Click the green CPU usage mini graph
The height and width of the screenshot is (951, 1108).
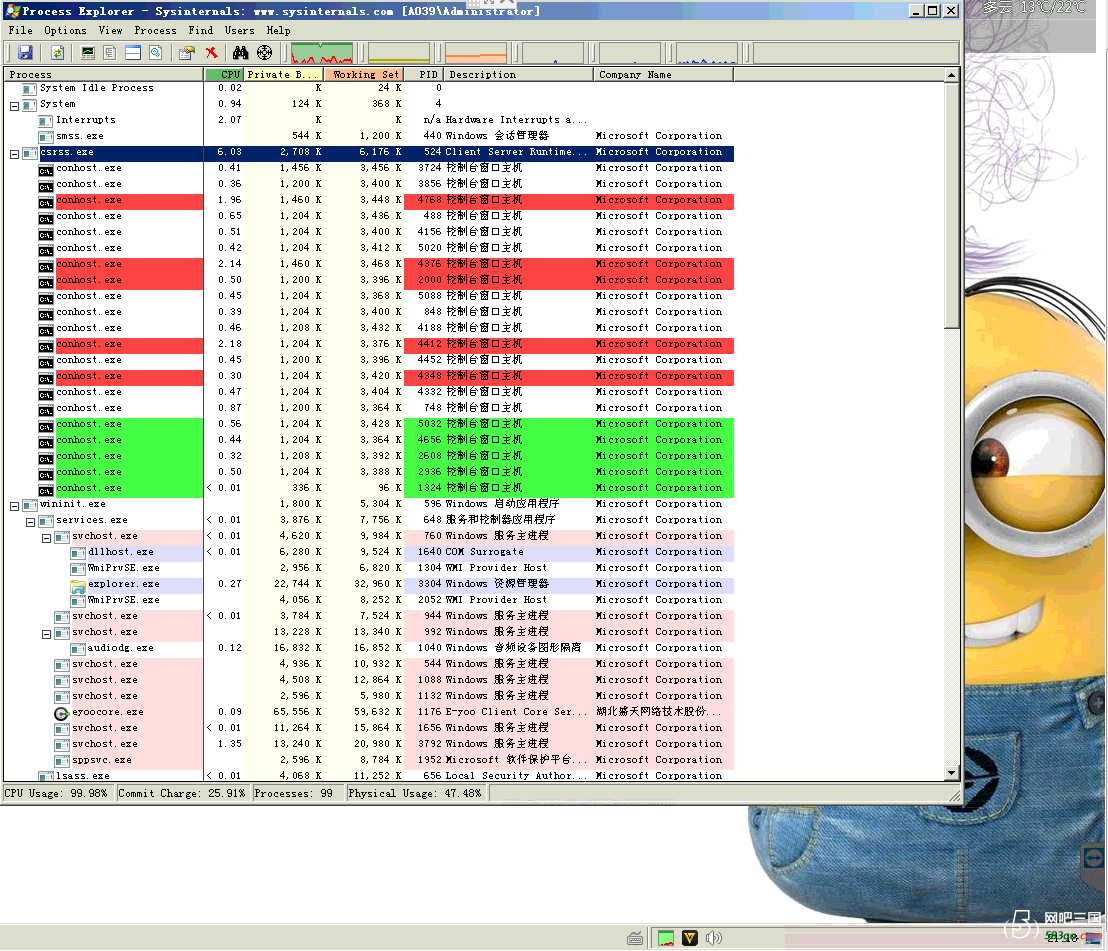pos(322,53)
